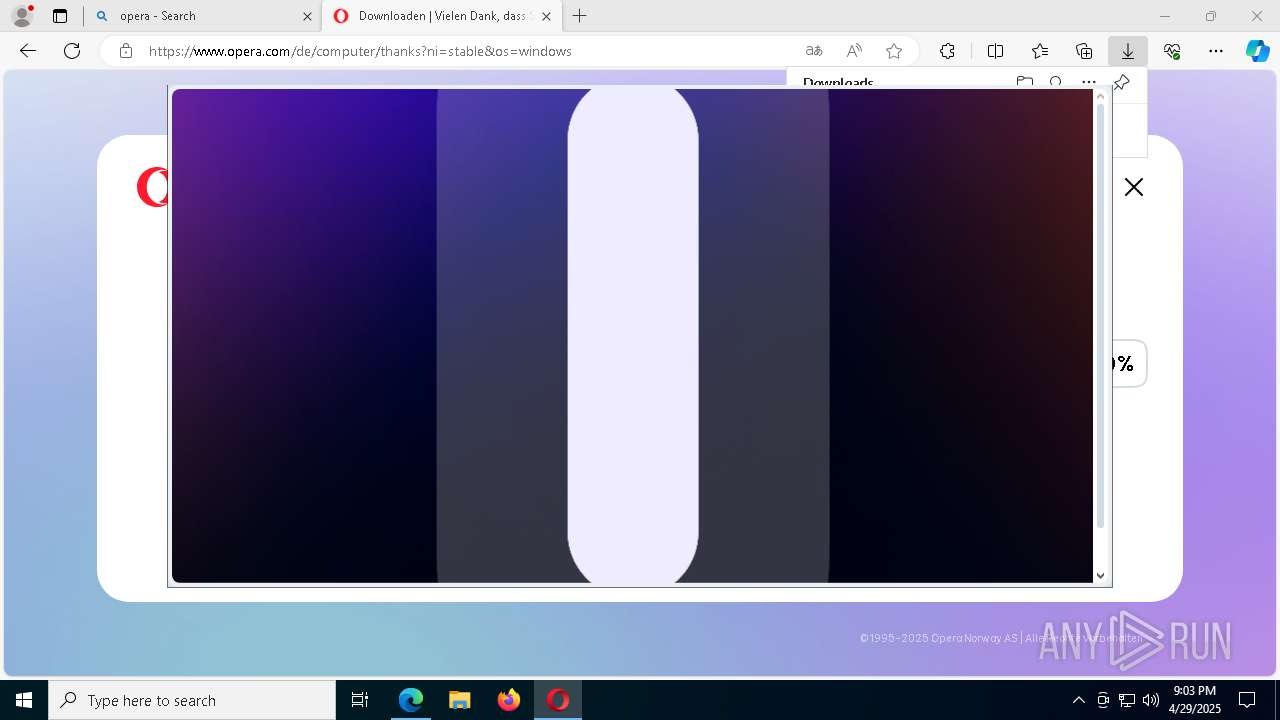Open the Collections panel
1280x720 pixels.
1084,51
